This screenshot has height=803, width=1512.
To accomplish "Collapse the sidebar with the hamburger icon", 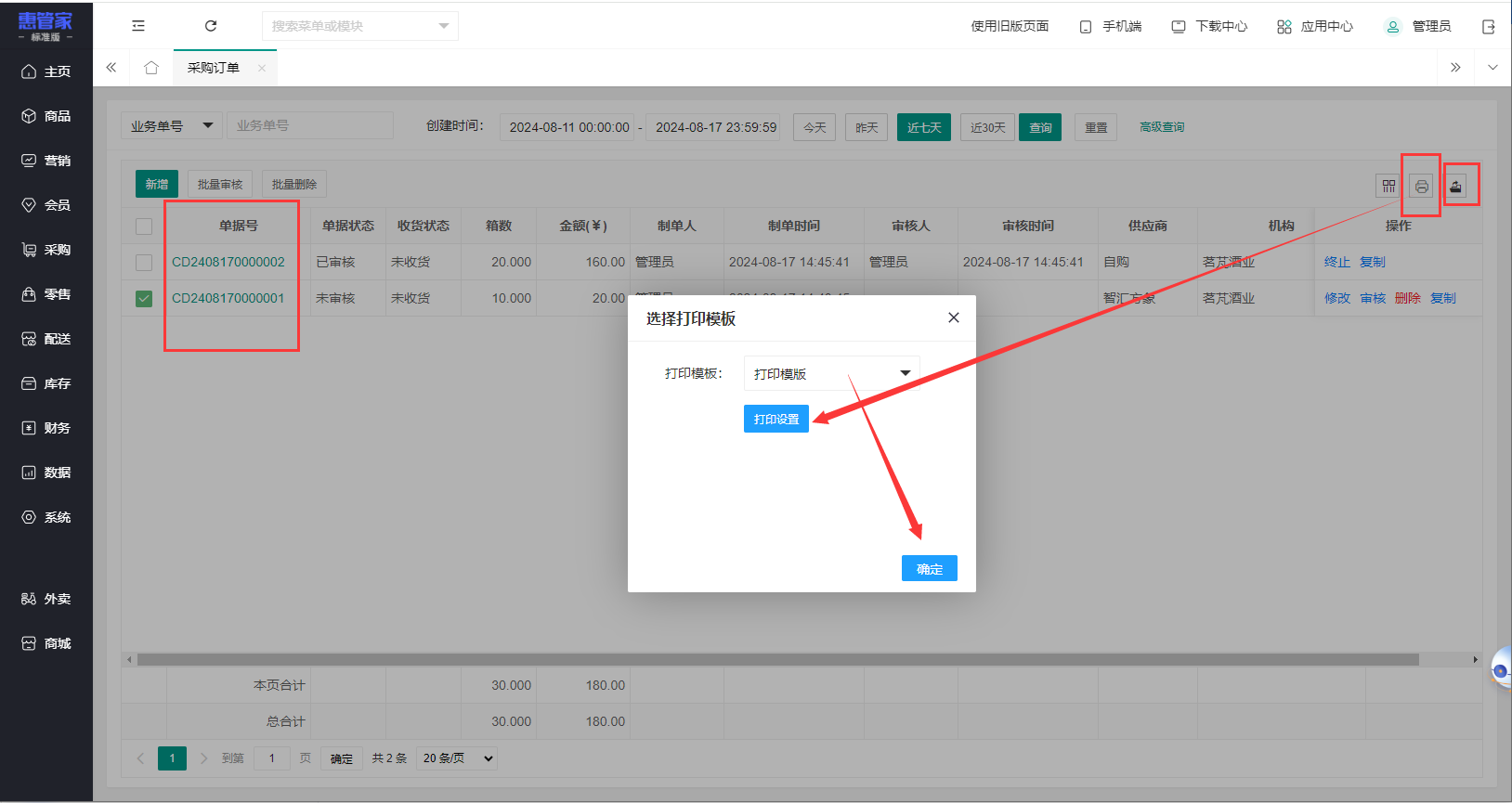I will [x=138, y=26].
